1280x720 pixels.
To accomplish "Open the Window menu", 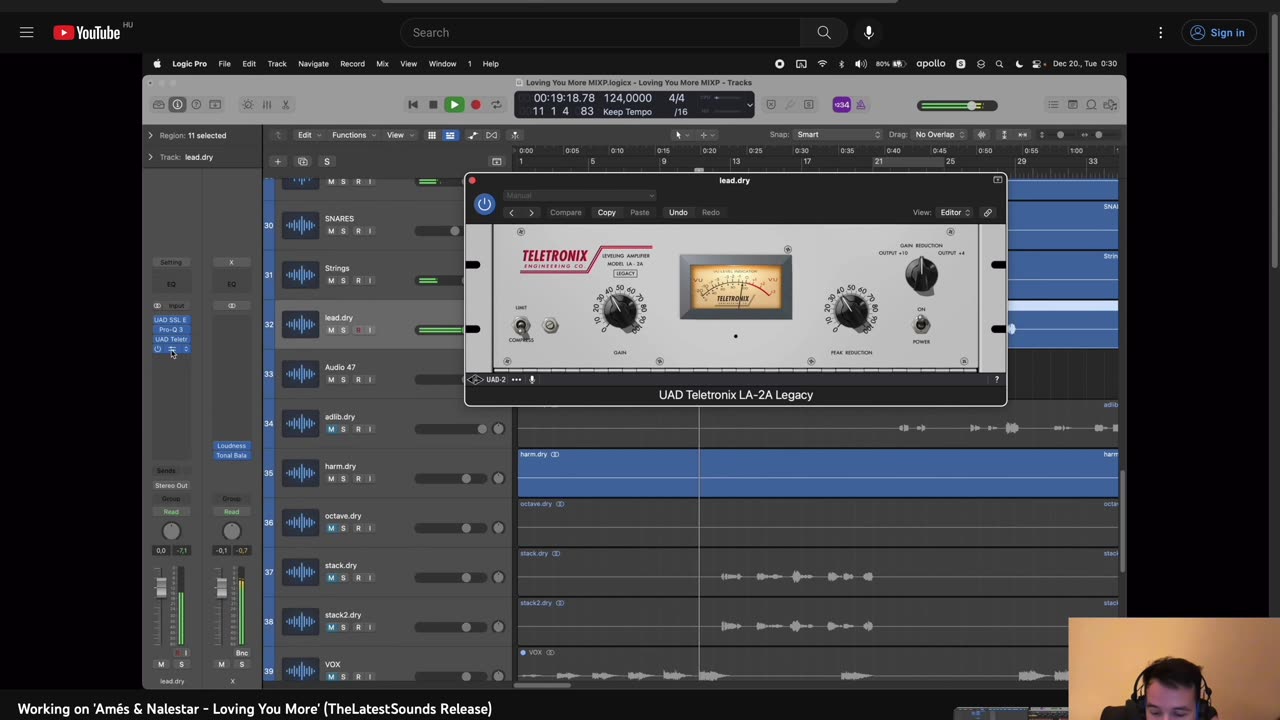I will (x=442, y=64).
